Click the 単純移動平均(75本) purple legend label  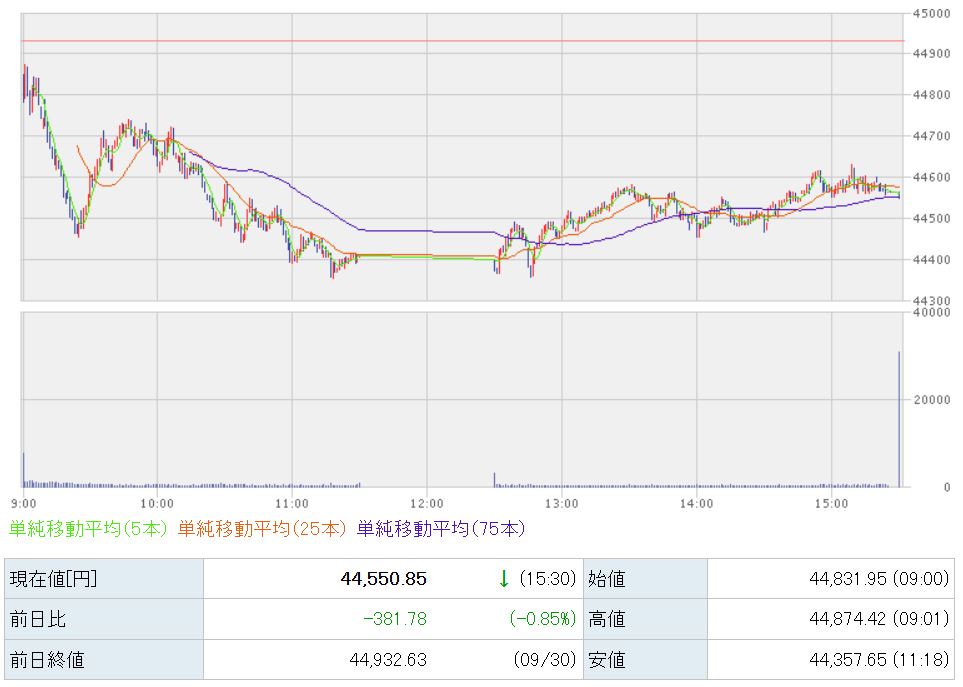click(440, 528)
